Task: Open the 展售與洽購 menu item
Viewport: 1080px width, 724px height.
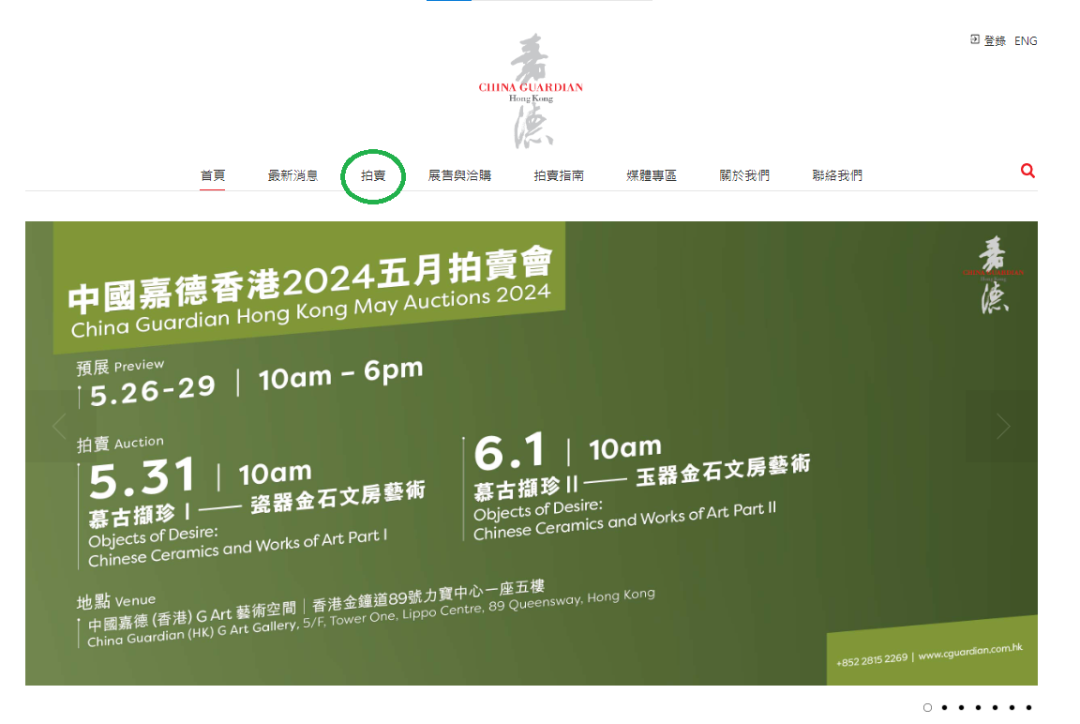Action: pos(459,176)
